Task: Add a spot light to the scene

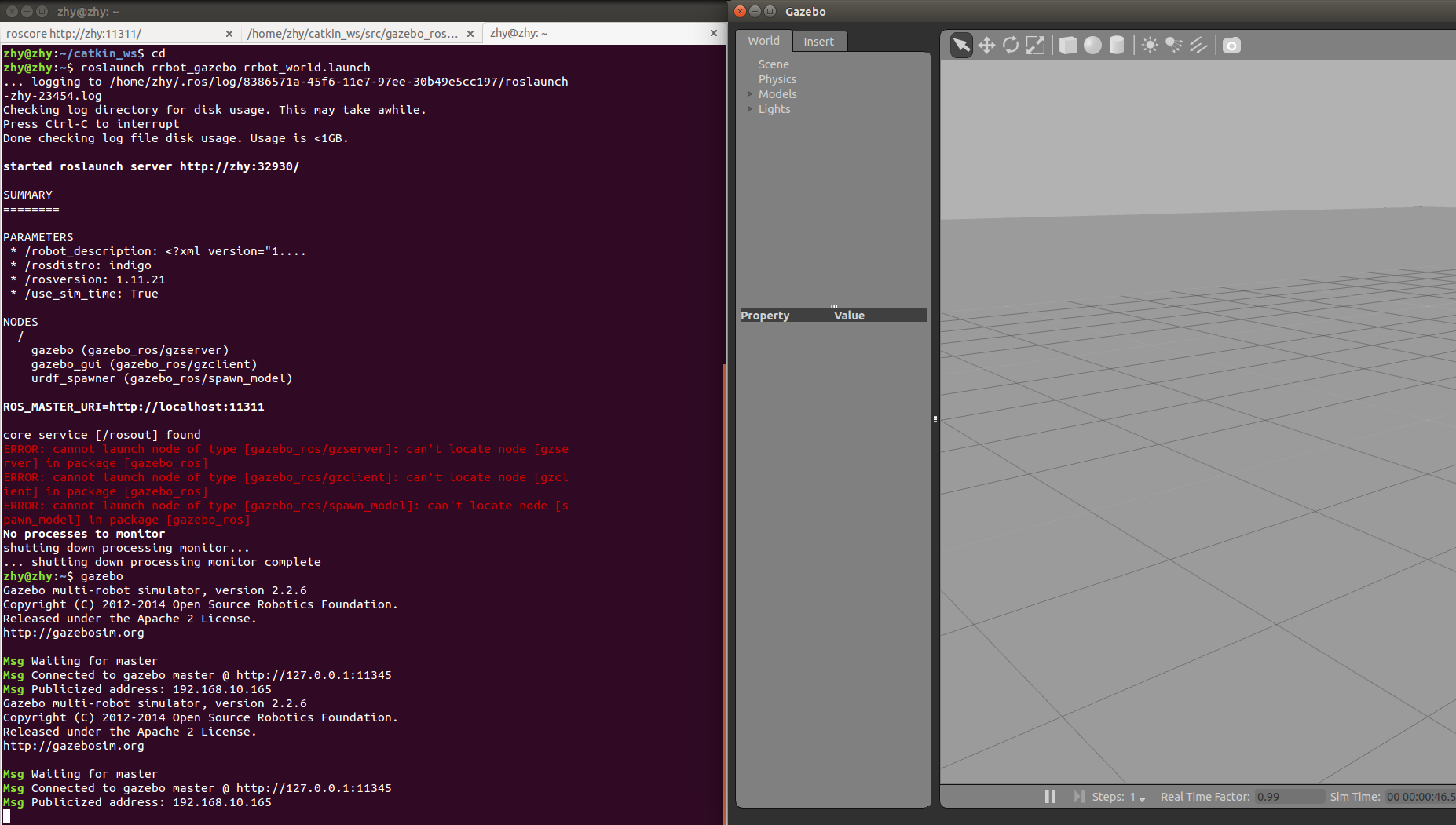Action: [1174, 45]
